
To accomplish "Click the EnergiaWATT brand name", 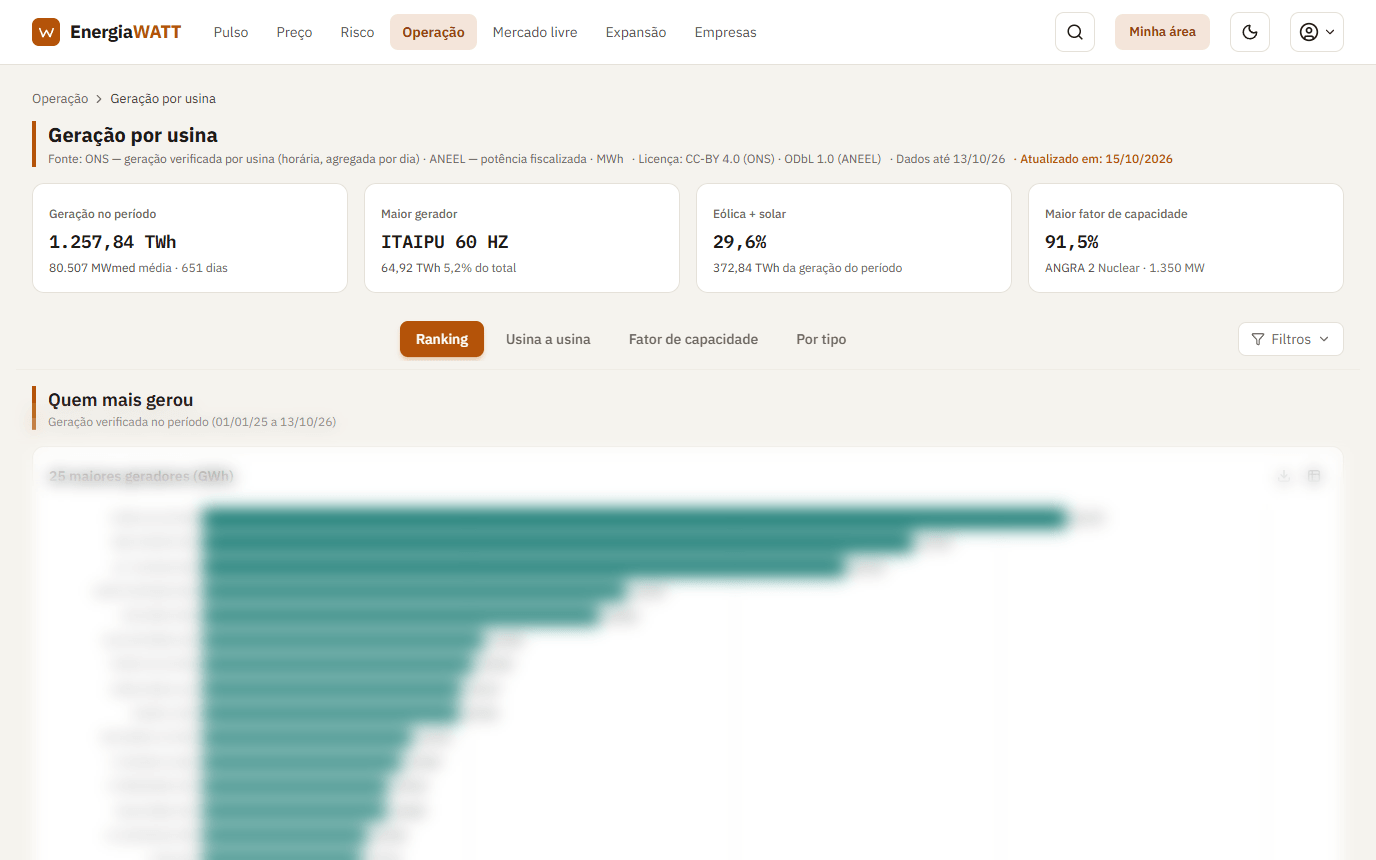I will click(125, 32).
